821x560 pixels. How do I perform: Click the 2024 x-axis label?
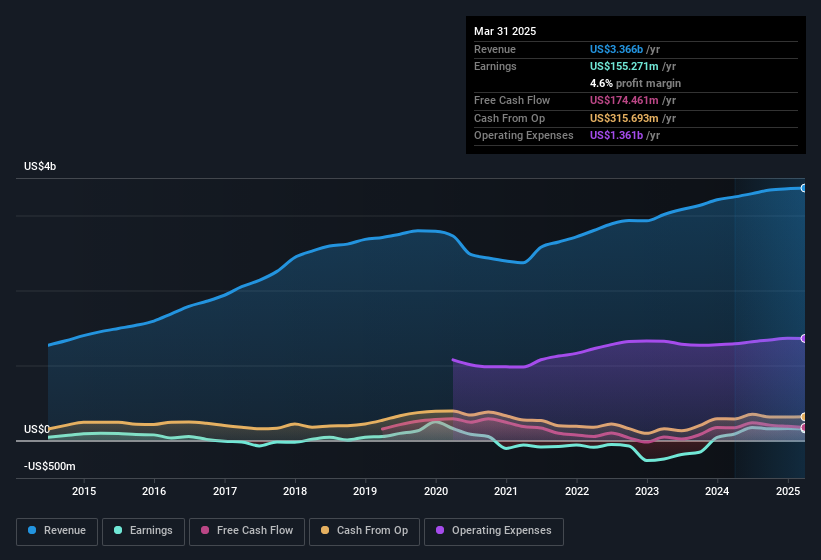(x=717, y=491)
